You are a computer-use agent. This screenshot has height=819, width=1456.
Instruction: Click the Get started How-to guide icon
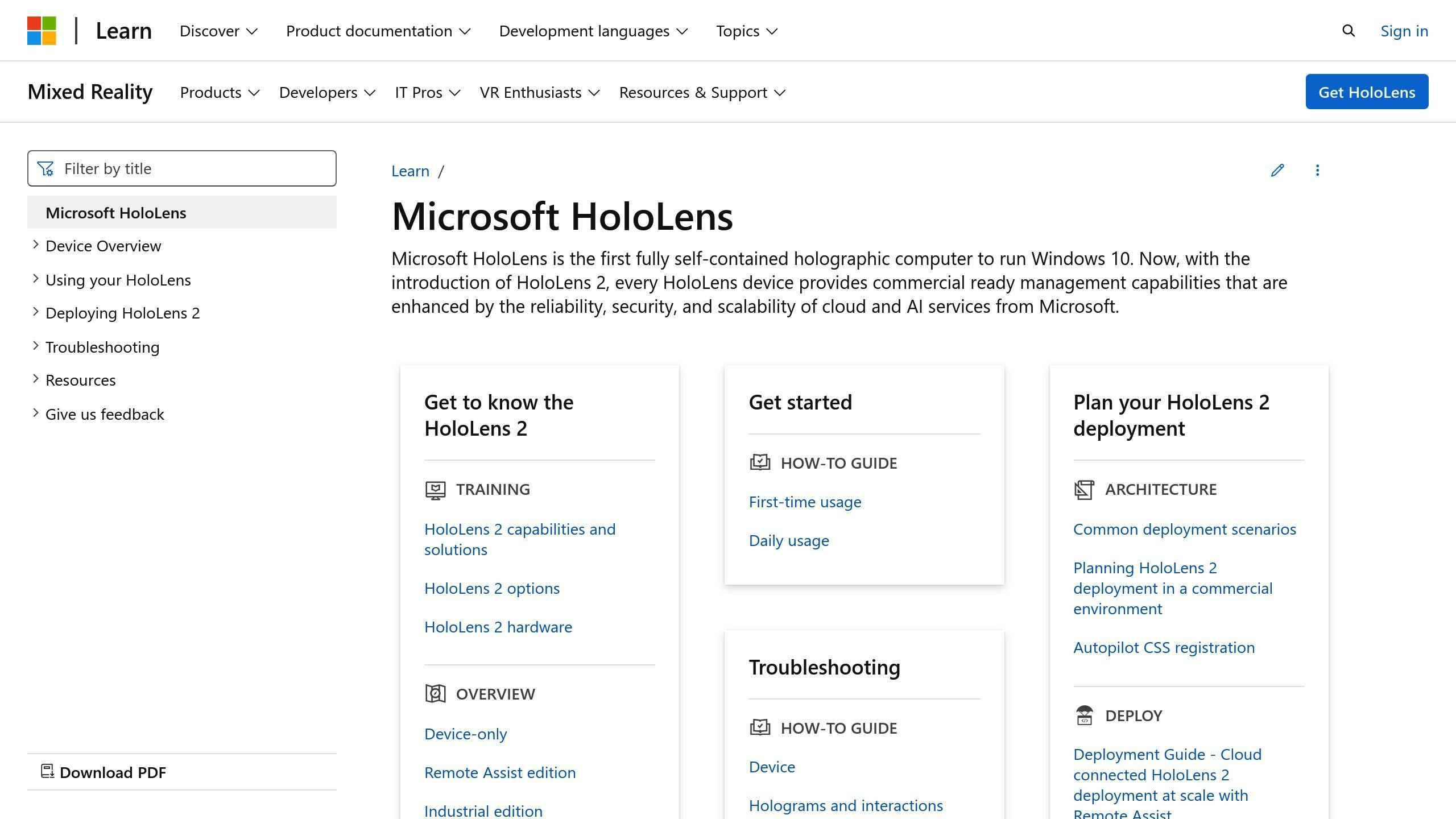(760, 462)
